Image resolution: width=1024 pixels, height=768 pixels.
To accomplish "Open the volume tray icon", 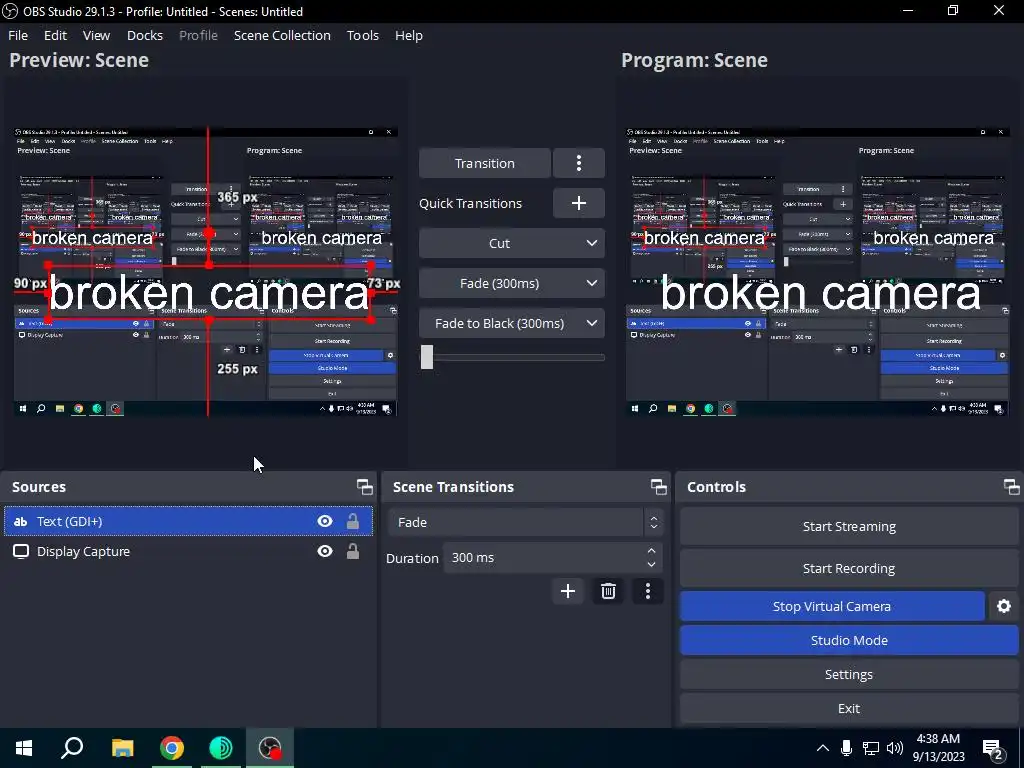I will (x=895, y=748).
